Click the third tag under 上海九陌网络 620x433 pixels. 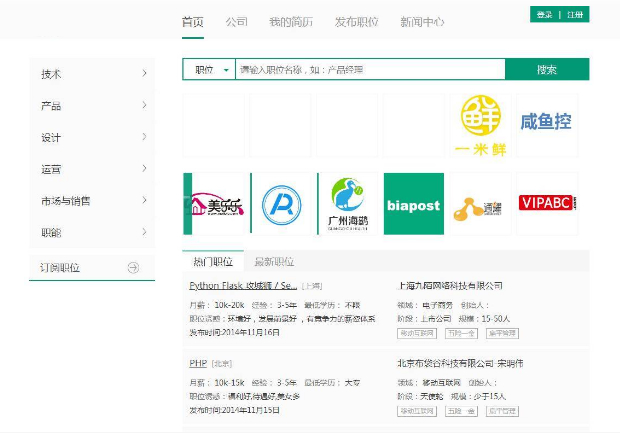[x=502, y=333]
